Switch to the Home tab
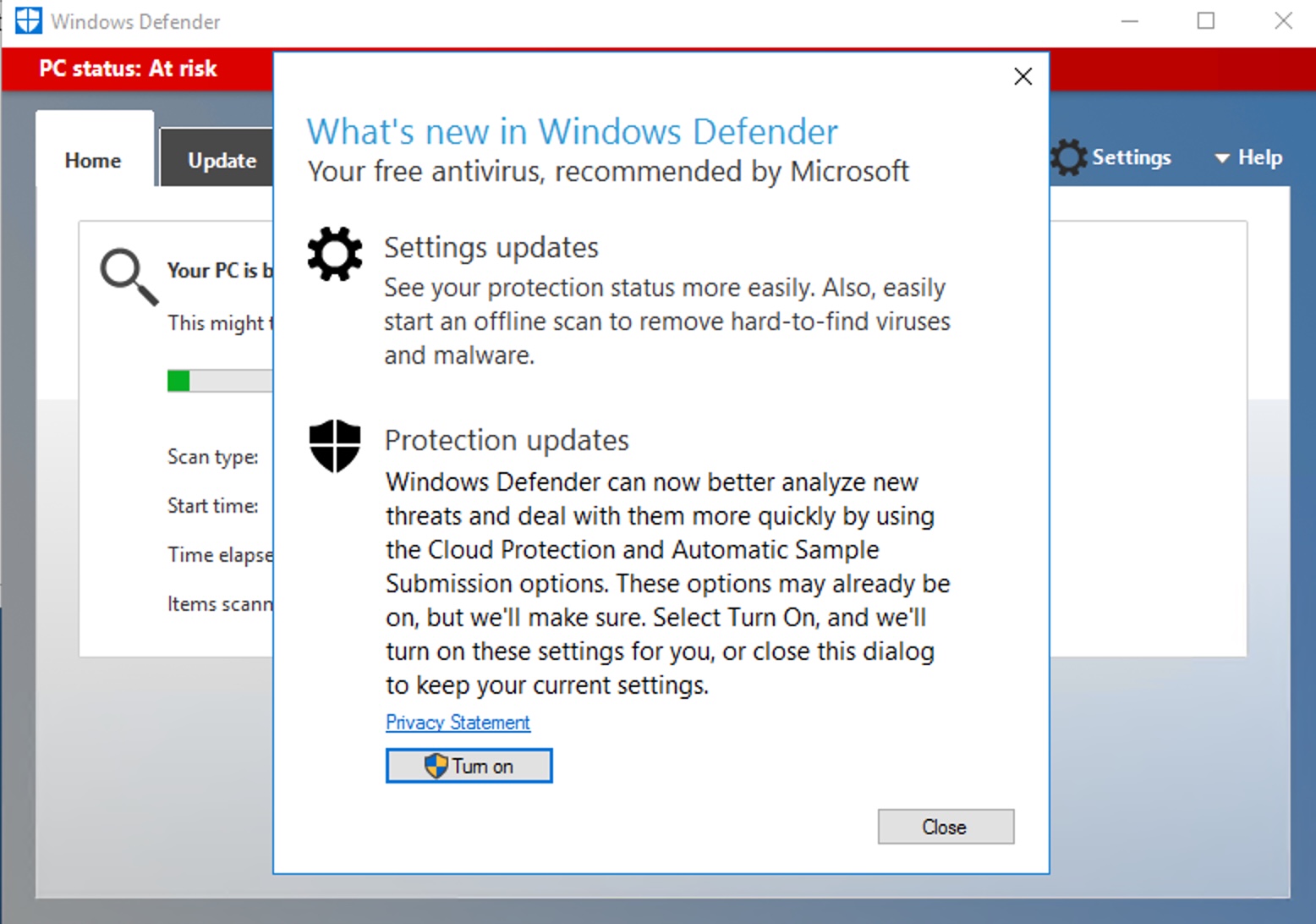The image size is (1316, 924). point(94,149)
